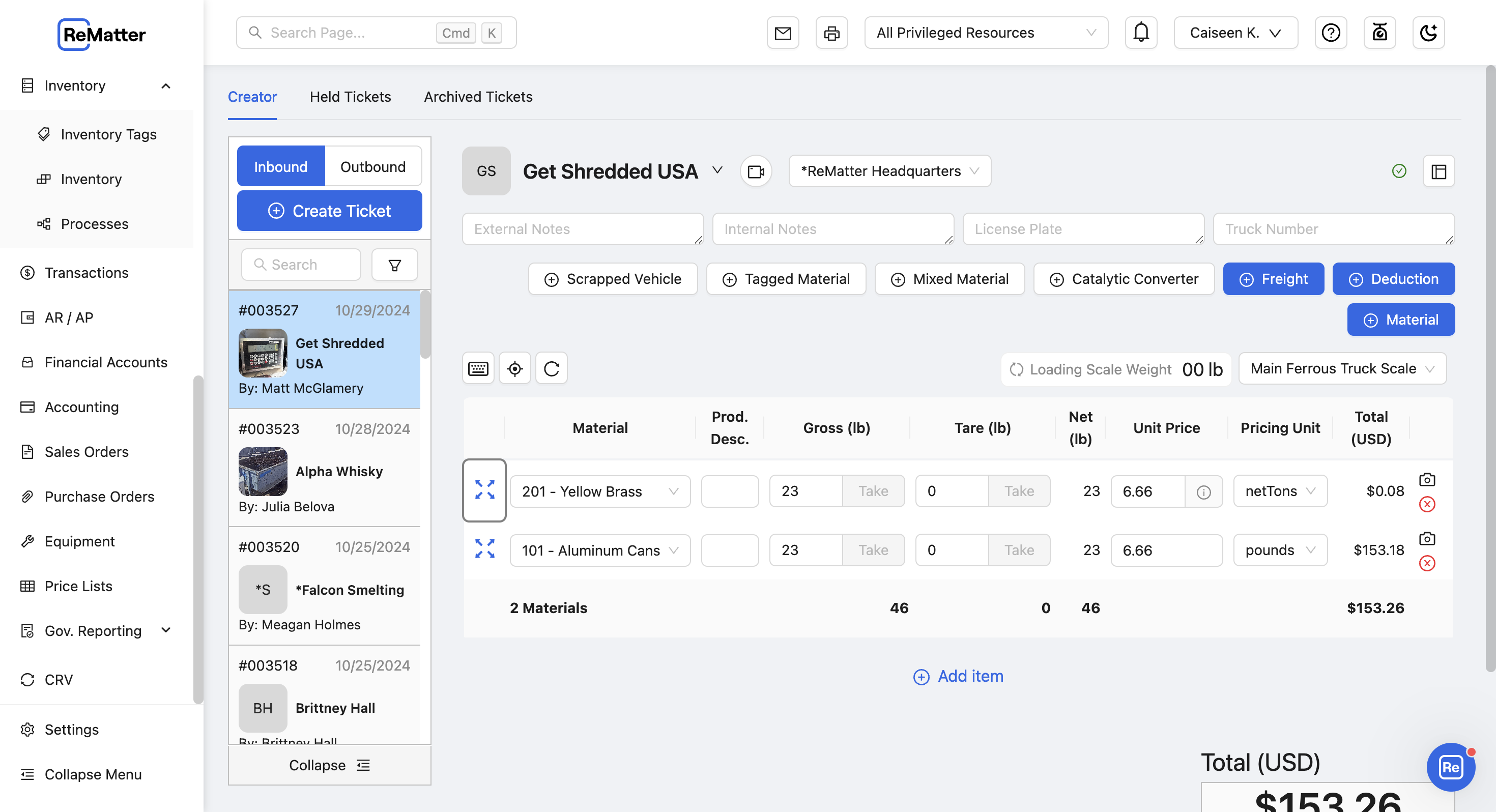Open camera icon for Aluminum Cans row

(x=1426, y=538)
